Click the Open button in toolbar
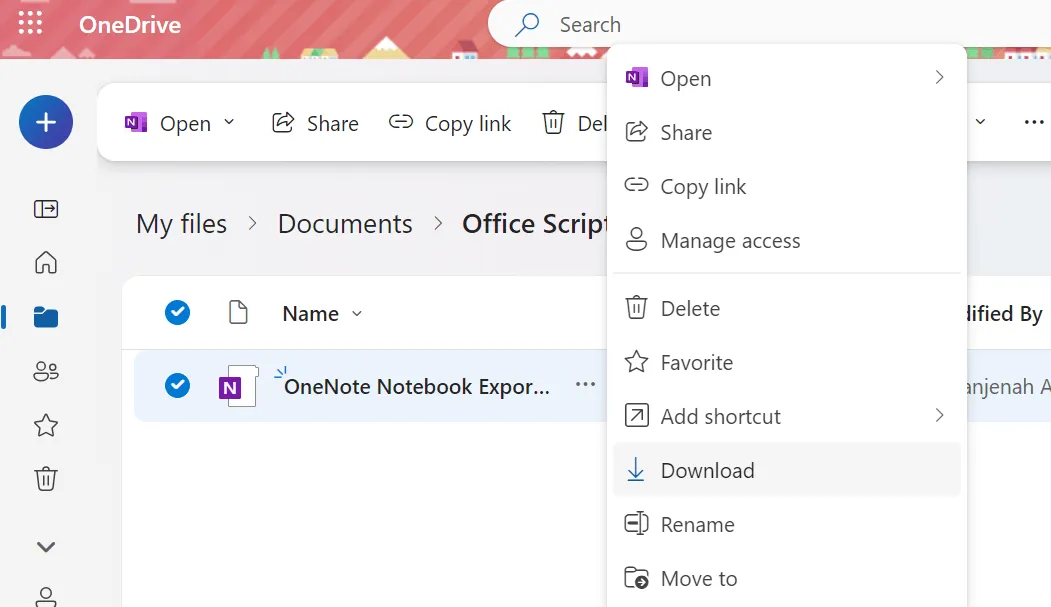The image size is (1051, 607). point(168,123)
